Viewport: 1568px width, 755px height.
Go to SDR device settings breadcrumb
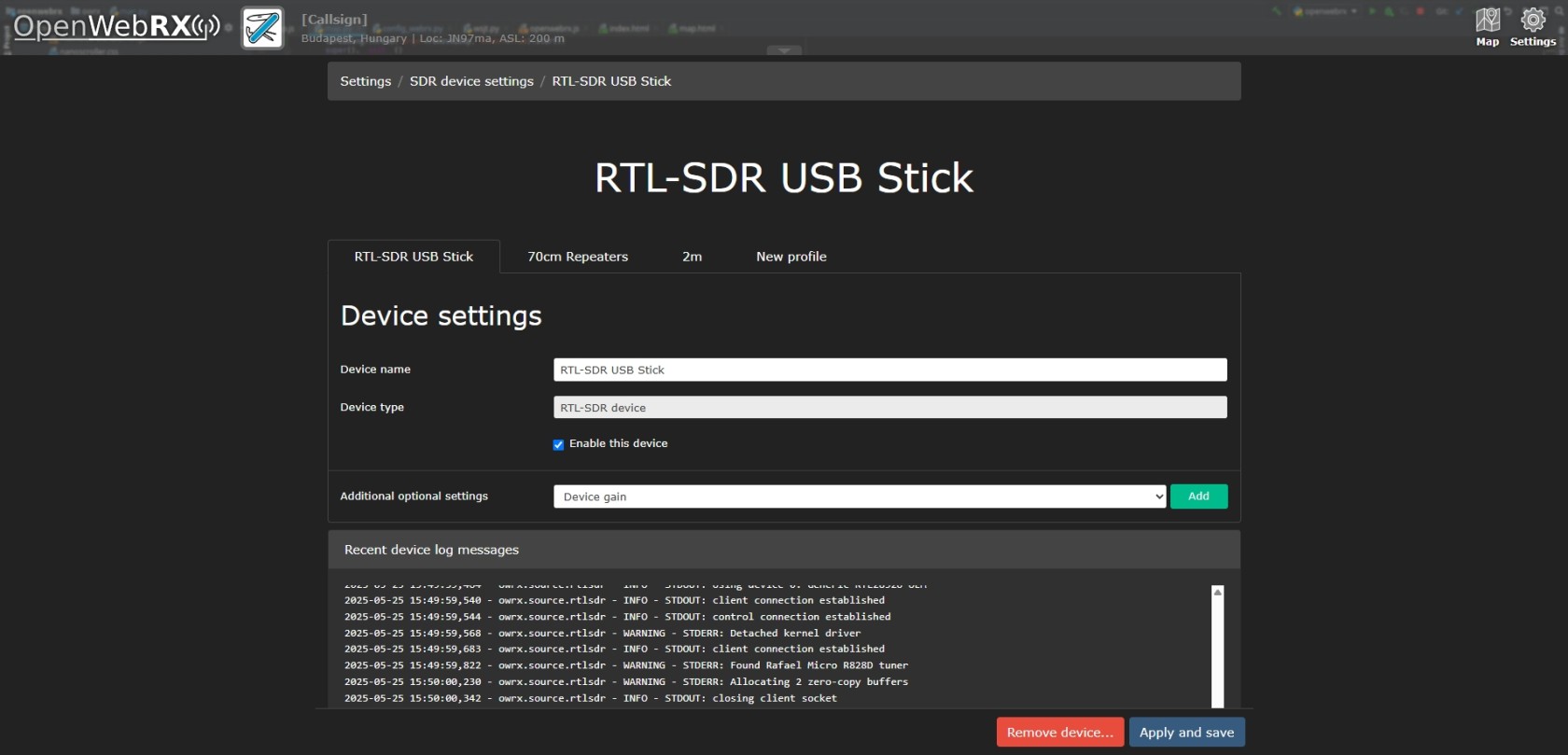coord(471,81)
